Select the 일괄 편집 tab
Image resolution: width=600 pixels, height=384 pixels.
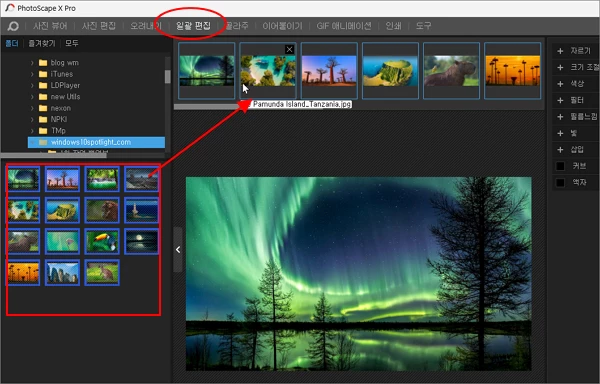pyautogui.click(x=193, y=26)
